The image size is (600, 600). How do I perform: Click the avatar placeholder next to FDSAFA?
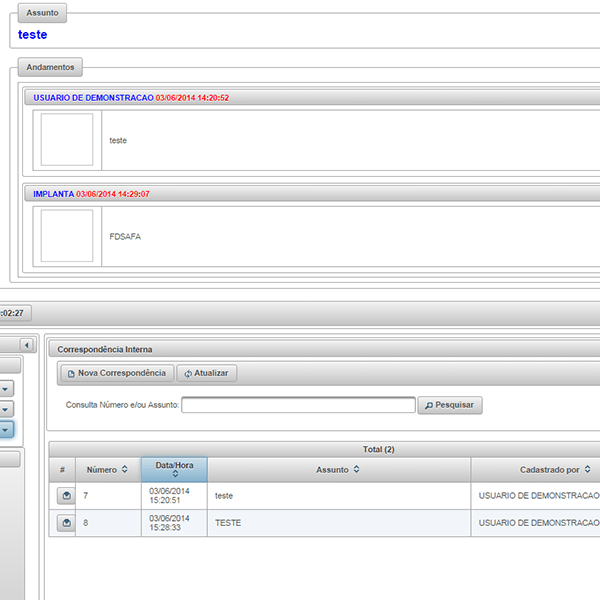(67, 236)
